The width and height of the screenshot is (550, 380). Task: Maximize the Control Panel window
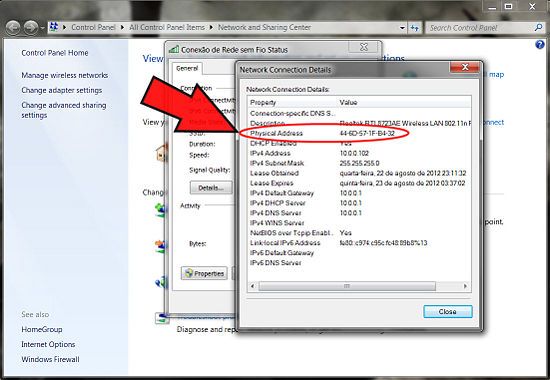[x=508, y=6]
